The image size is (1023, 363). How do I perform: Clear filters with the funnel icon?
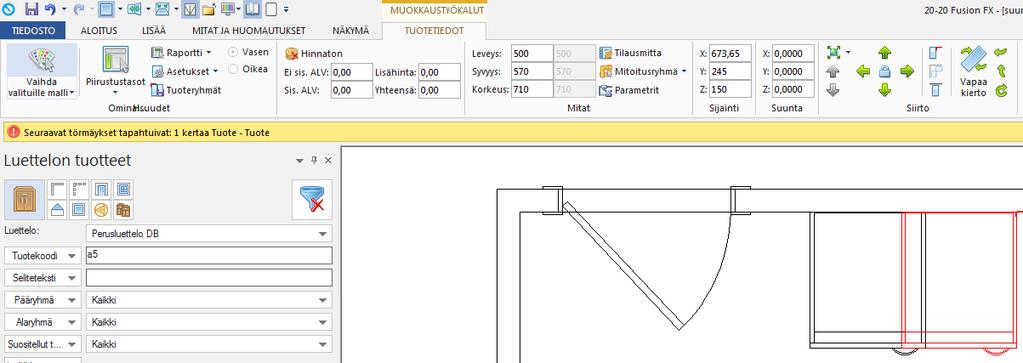pos(311,199)
